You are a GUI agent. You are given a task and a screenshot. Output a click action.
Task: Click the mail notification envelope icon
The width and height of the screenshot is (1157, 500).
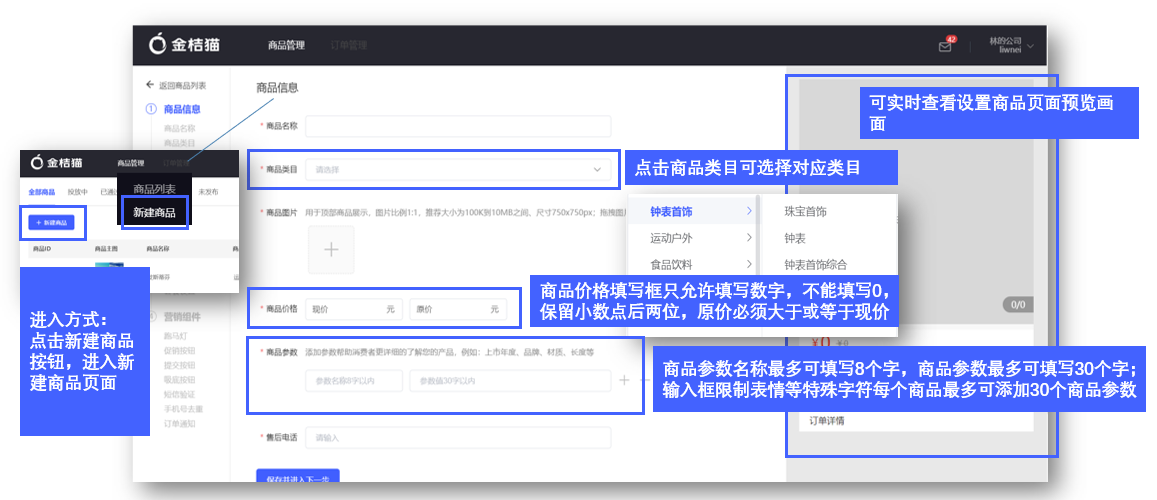[x=945, y=46]
